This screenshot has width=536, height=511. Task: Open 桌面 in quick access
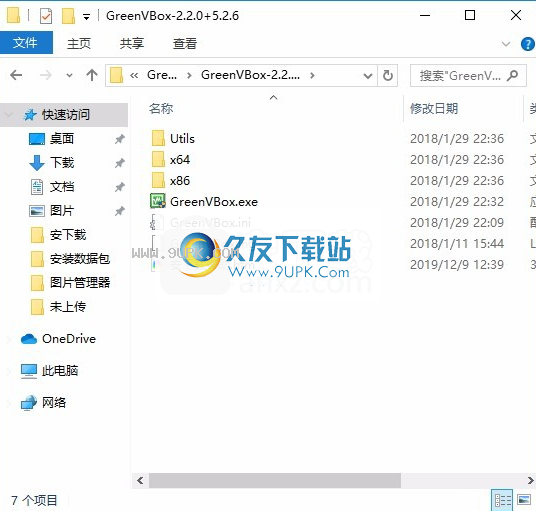[62, 139]
